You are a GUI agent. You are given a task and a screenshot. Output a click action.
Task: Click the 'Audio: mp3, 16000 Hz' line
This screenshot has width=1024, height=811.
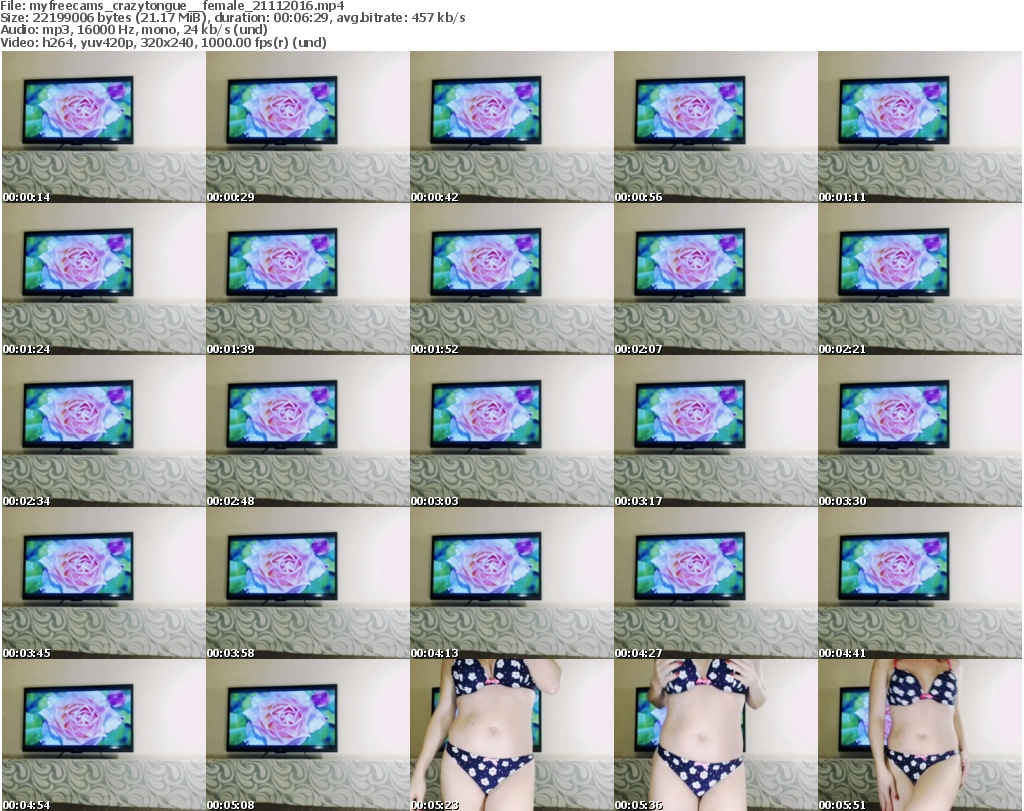click(134, 30)
